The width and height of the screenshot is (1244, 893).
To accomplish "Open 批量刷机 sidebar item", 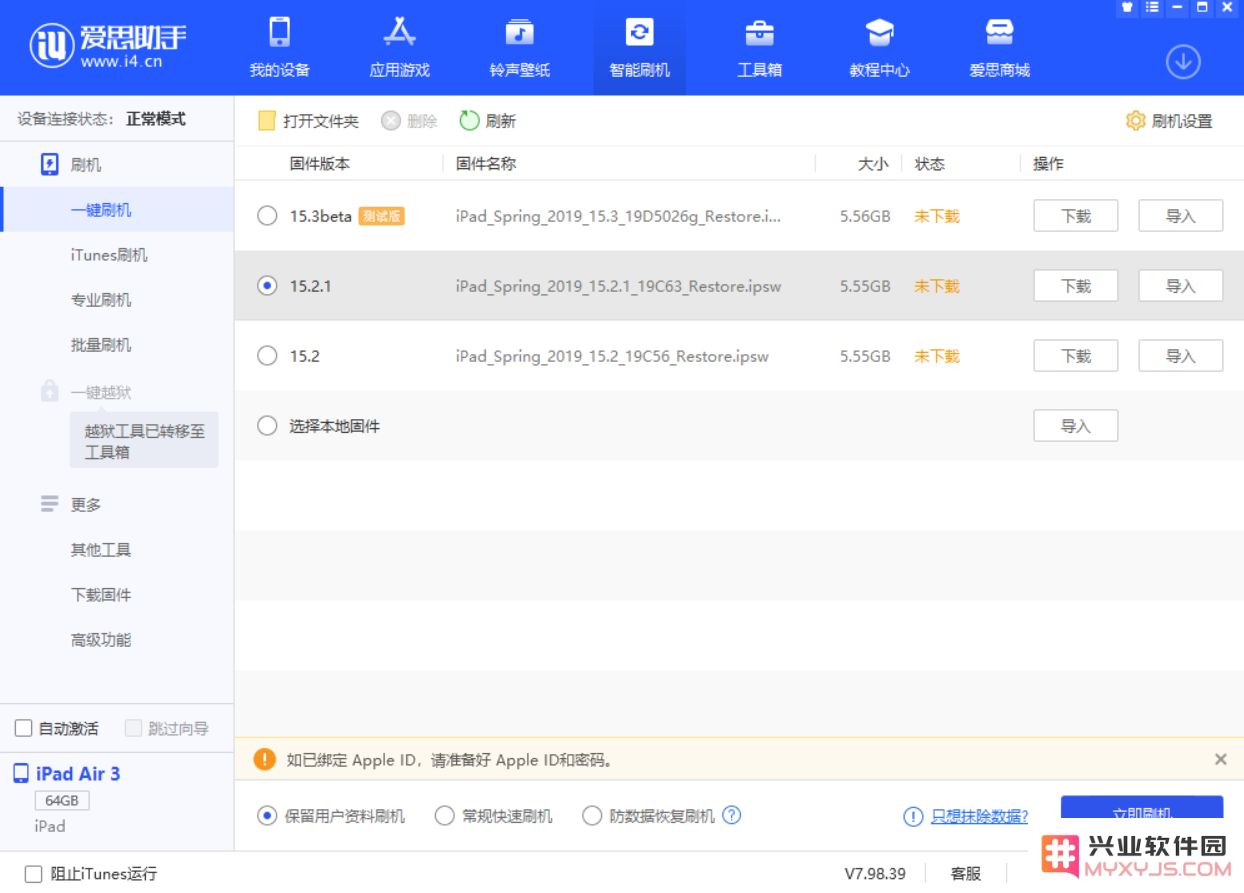I will point(101,345).
